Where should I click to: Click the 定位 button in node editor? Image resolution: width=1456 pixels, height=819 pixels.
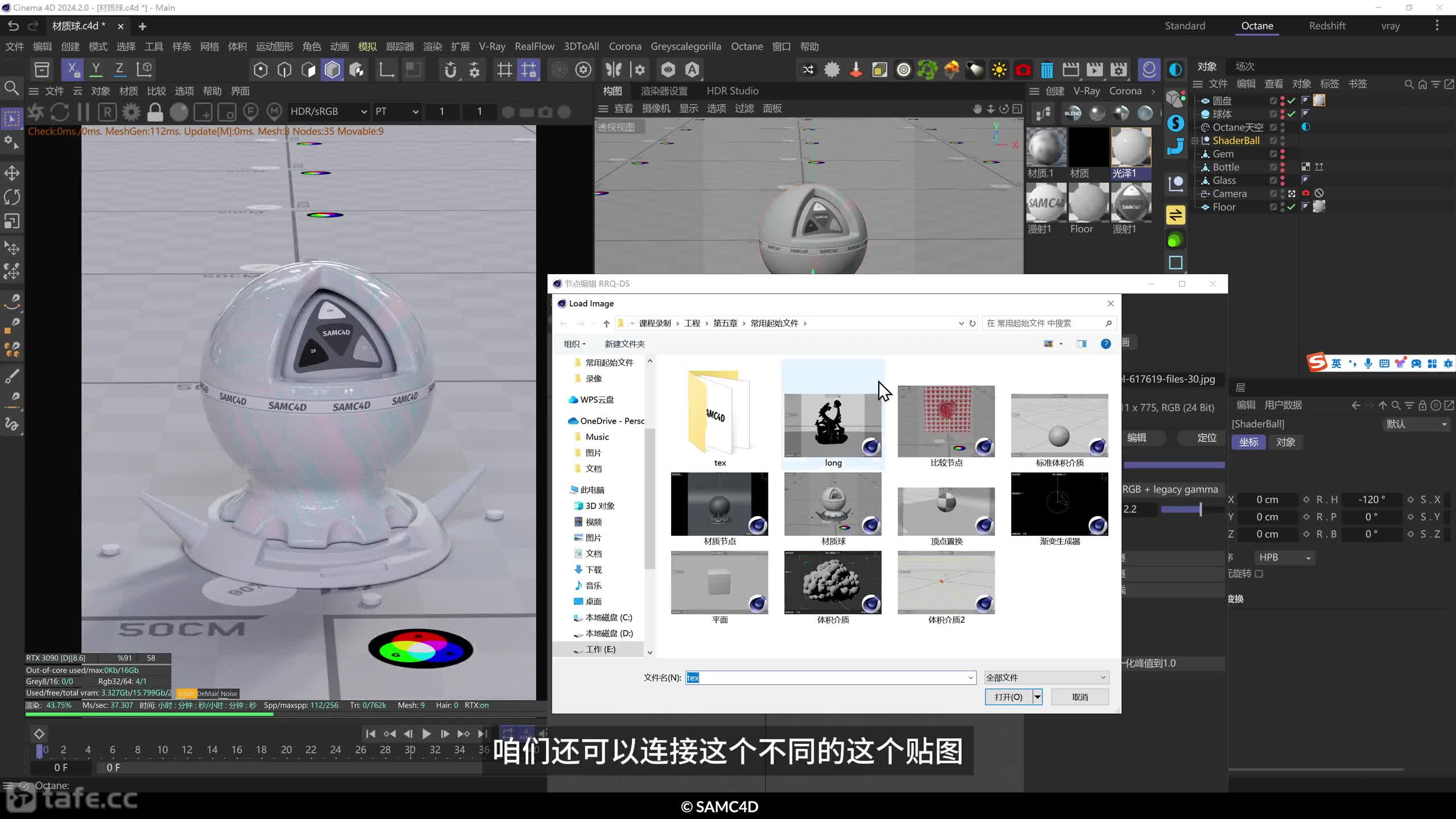pyautogui.click(x=1206, y=437)
